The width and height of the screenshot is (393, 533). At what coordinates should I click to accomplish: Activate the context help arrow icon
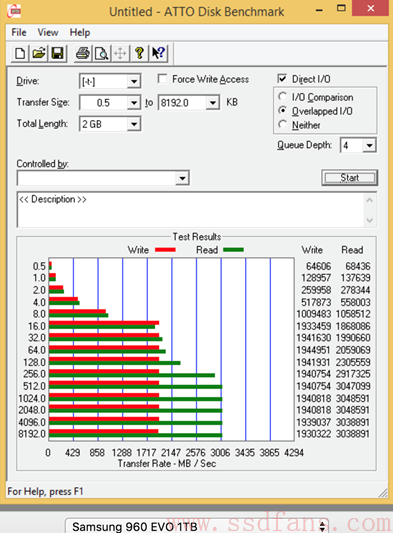point(158,53)
